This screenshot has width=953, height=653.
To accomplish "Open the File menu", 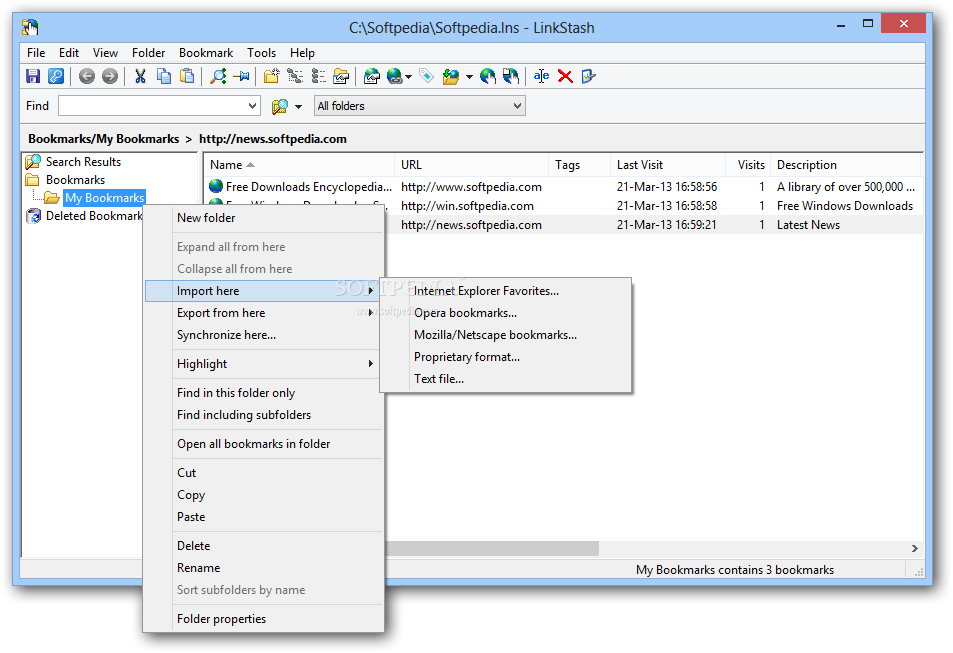I will point(36,53).
